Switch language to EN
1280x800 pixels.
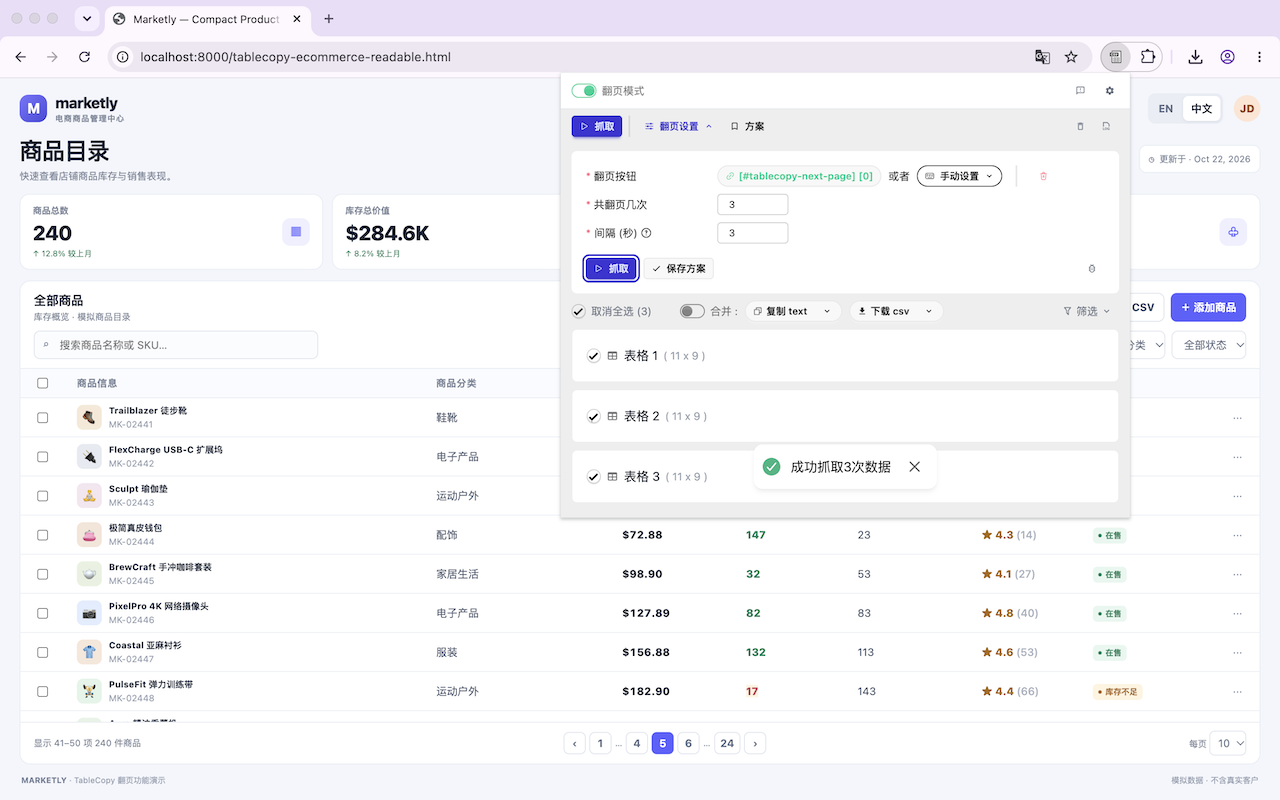click(x=1166, y=109)
